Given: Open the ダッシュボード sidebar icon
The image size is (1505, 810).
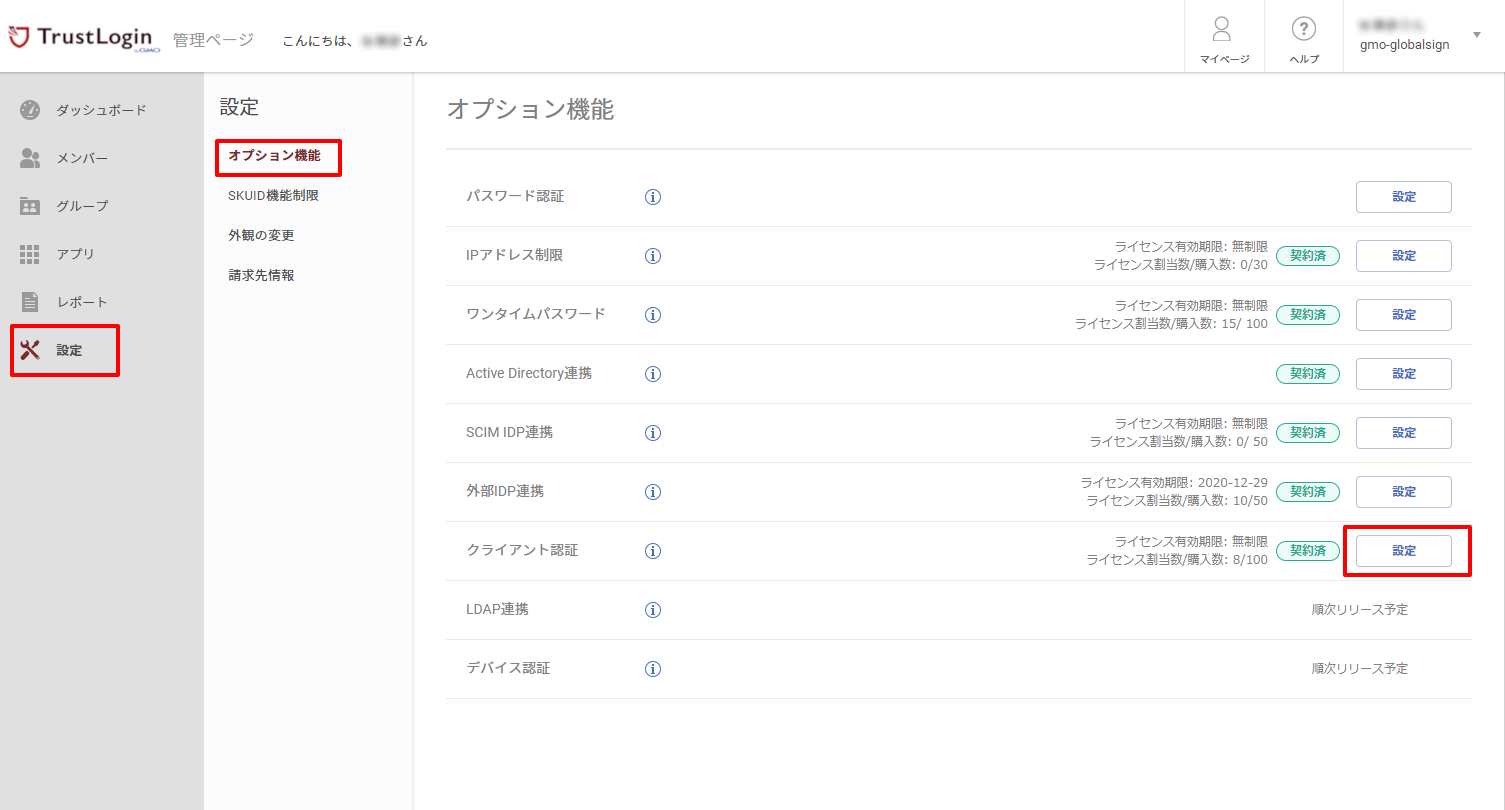Looking at the screenshot, I should tap(30, 110).
